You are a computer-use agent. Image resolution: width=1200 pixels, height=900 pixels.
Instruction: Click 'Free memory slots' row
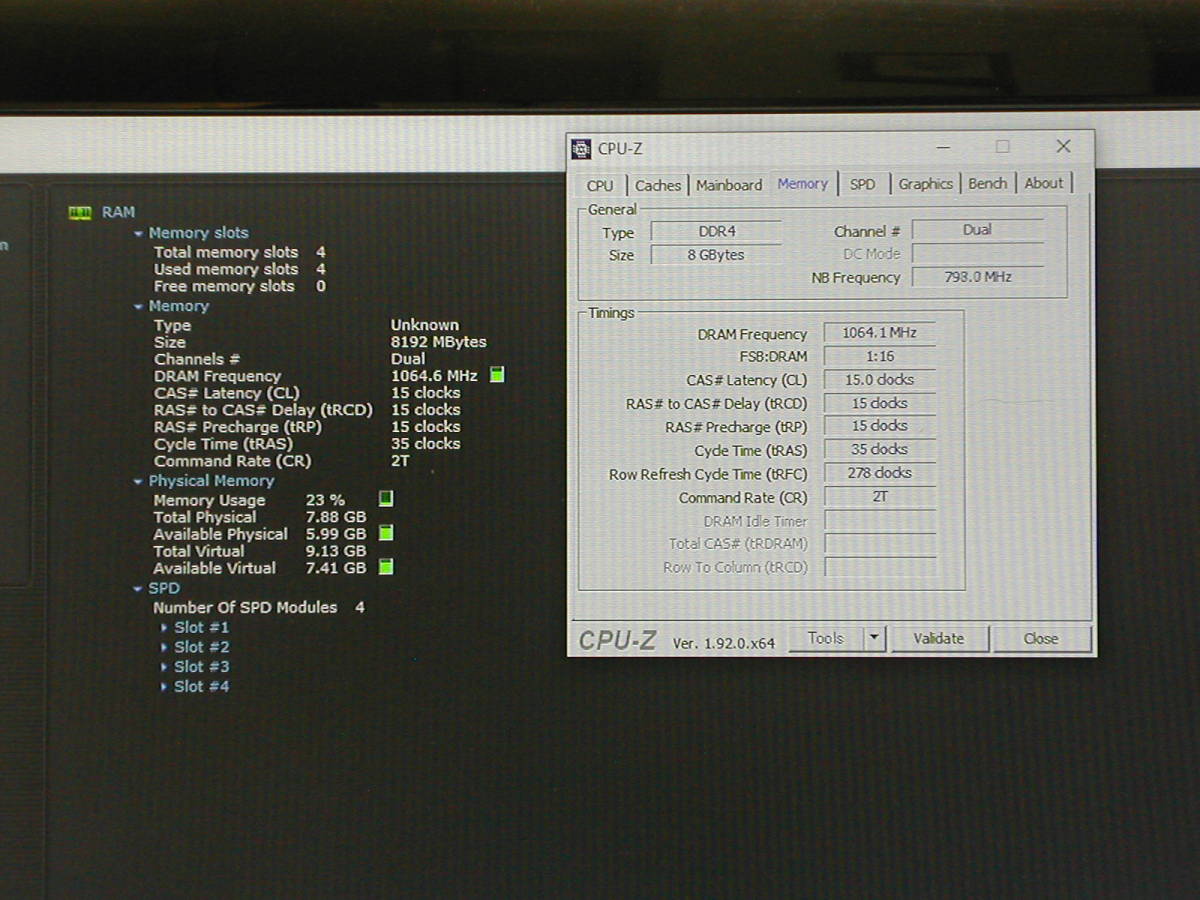[239, 286]
